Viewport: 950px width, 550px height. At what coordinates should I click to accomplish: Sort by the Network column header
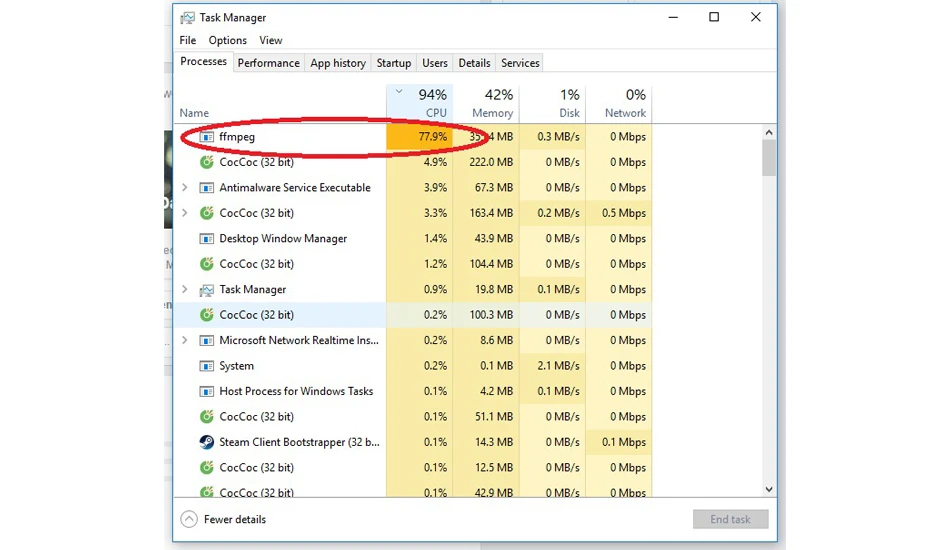click(x=619, y=103)
